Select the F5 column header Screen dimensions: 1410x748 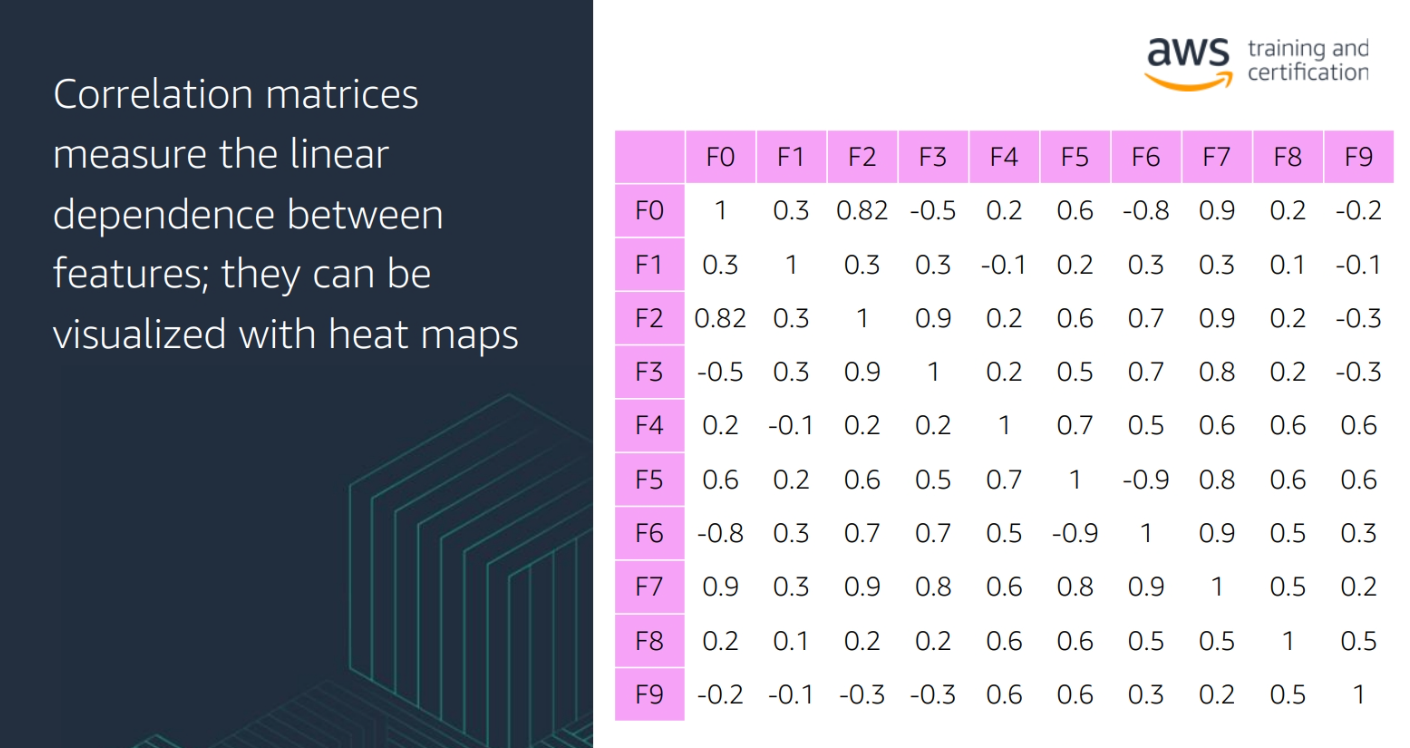1075,157
